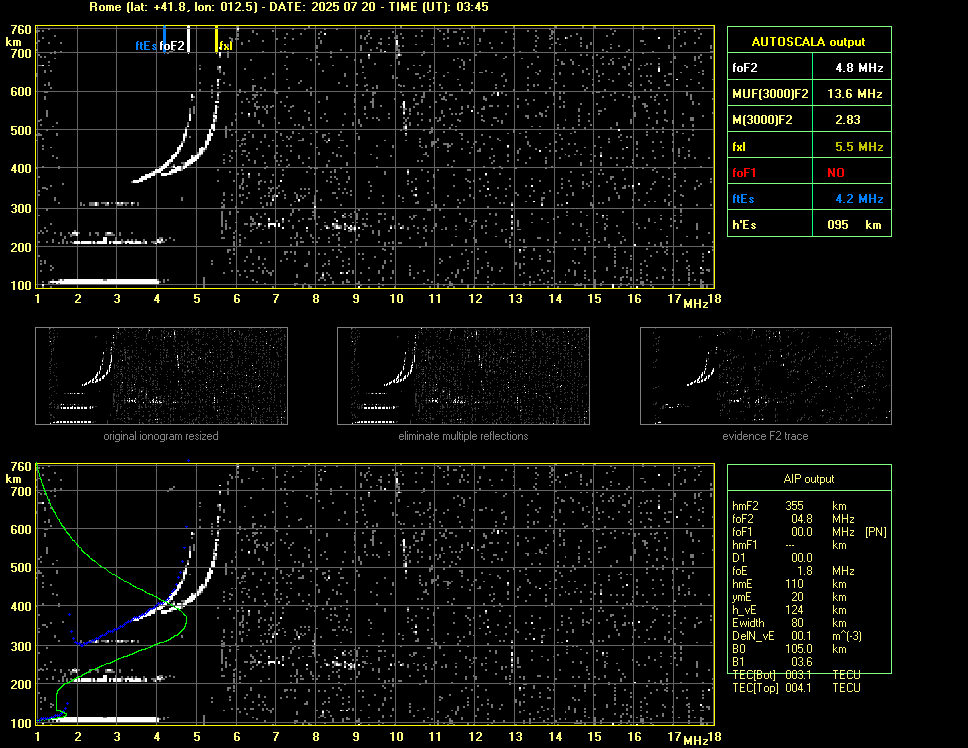Click the B1 03.6 row
This screenshot has width=968, height=748.
772,662
